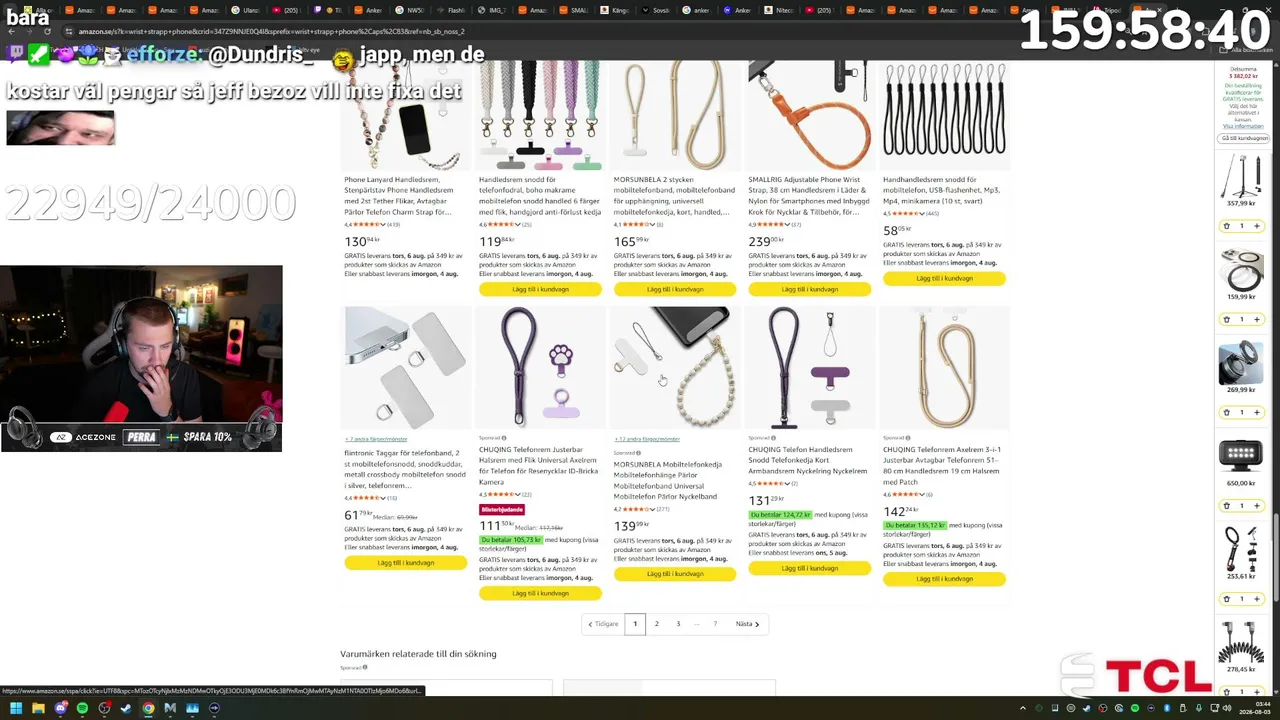Open the 'Phone Lanyard Handledsrem' product title
Image resolution: width=1280 pixels, height=720 pixels.
coord(399,195)
